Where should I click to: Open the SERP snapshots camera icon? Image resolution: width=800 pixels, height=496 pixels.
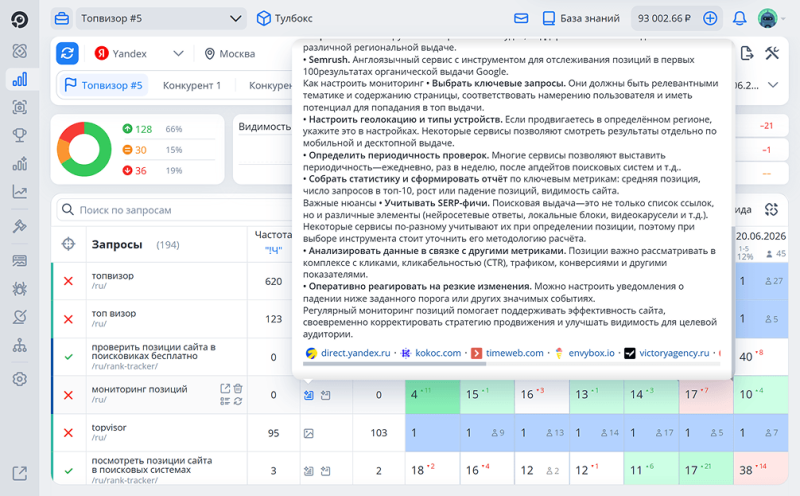(x=19, y=107)
